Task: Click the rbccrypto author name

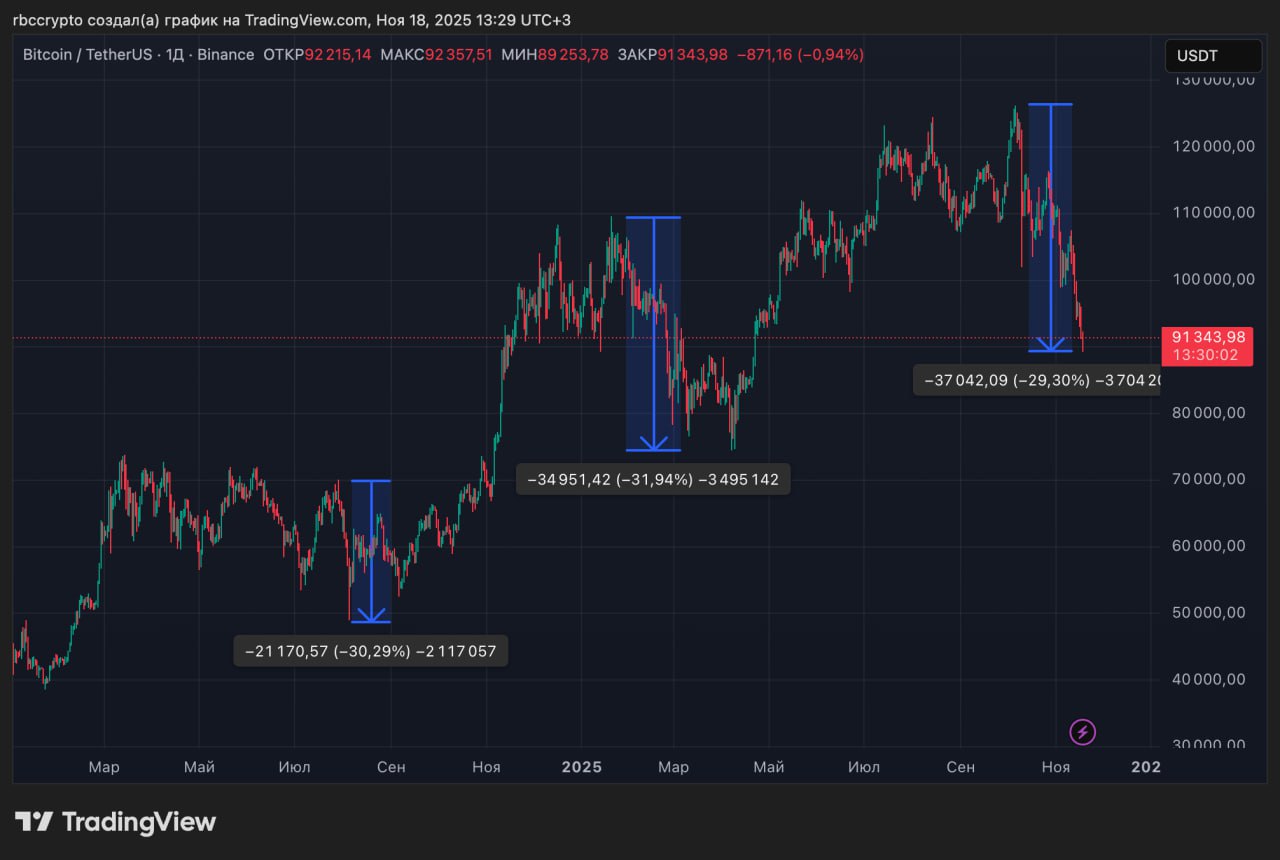Action: point(47,19)
